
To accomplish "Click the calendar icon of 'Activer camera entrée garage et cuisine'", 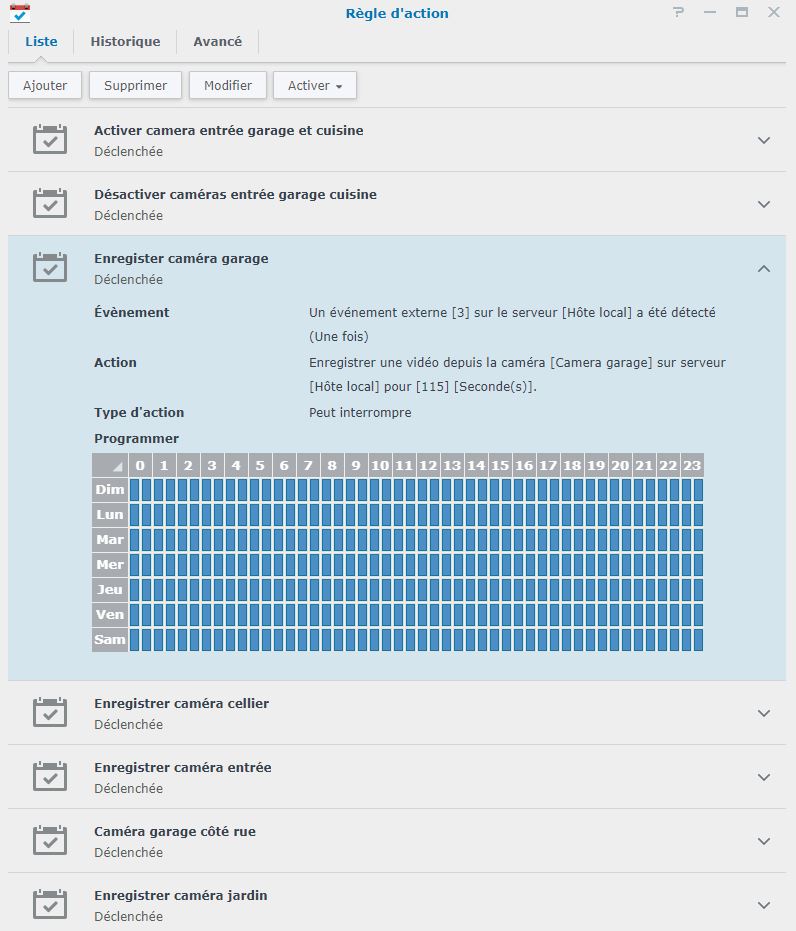I will 50,140.
